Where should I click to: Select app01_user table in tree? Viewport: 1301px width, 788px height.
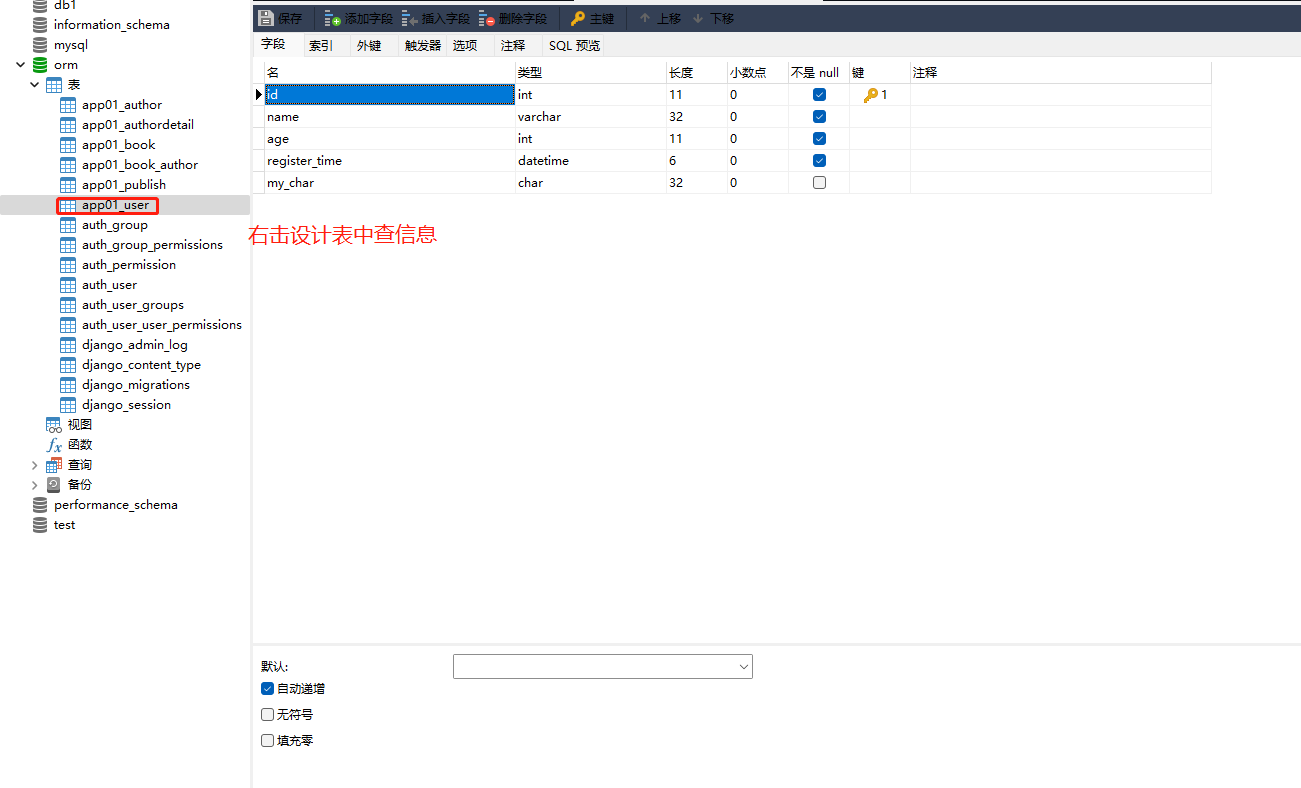(x=115, y=205)
